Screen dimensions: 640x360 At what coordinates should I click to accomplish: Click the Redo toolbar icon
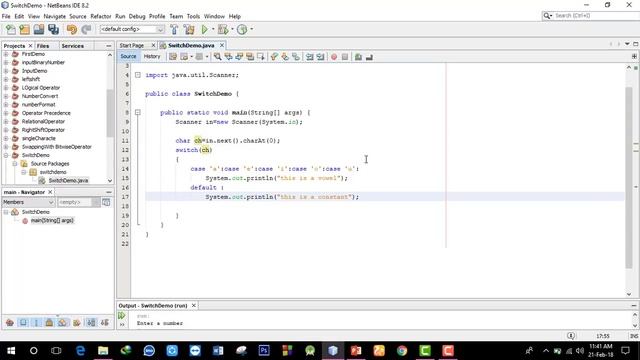pyautogui.click(x=86, y=29)
